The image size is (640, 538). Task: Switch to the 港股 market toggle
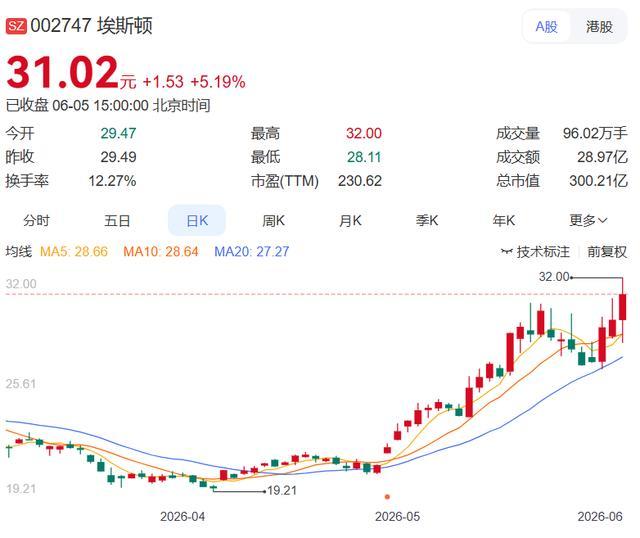point(599,27)
